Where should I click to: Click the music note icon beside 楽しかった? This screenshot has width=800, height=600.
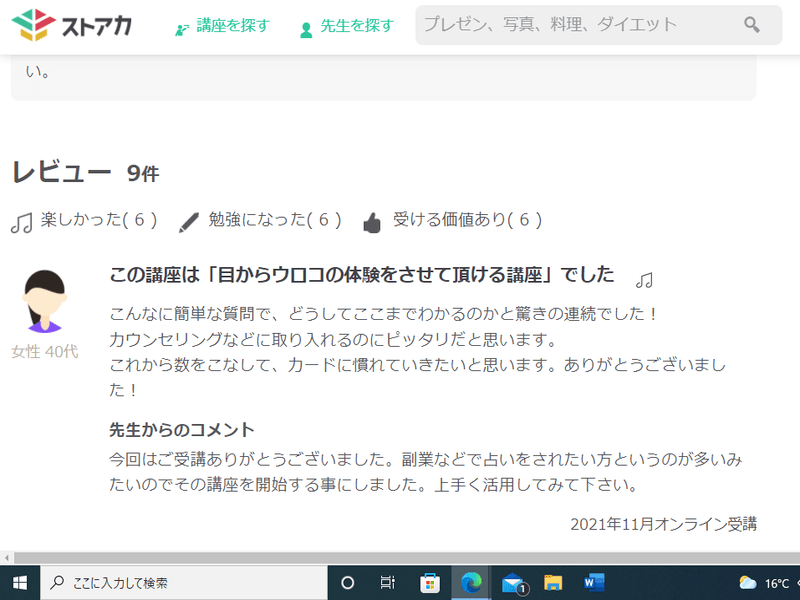(x=21, y=222)
